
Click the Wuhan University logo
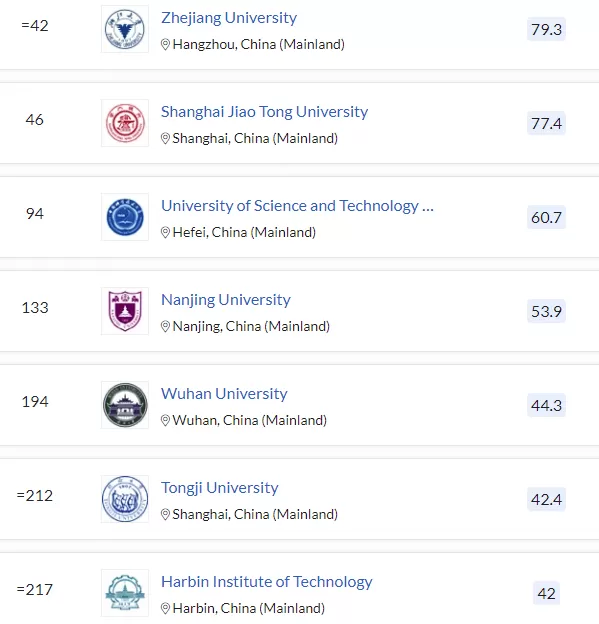point(125,405)
